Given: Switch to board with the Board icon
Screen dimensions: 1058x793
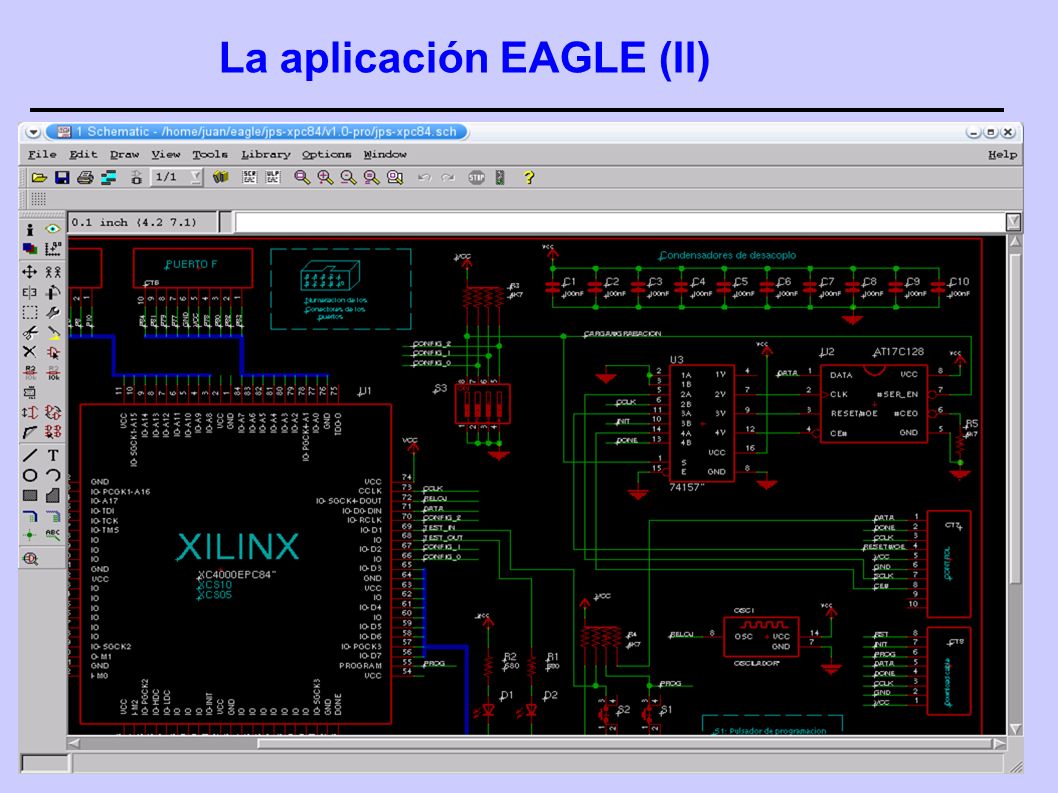Looking at the screenshot, I should click(136, 178).
